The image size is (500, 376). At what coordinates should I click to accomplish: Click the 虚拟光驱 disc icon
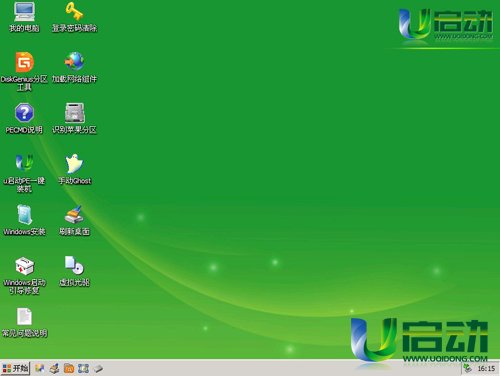(74, 265)
